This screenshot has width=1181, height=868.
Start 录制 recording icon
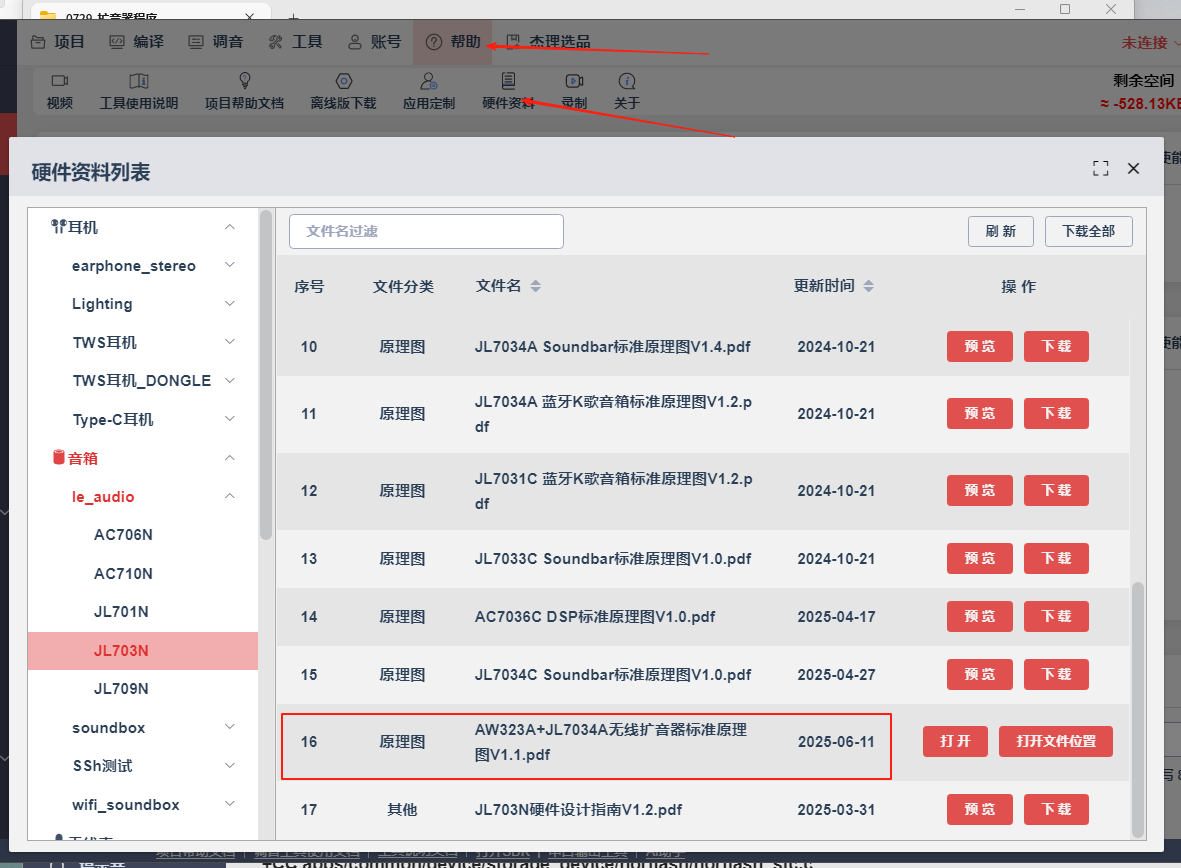(574, 81)
